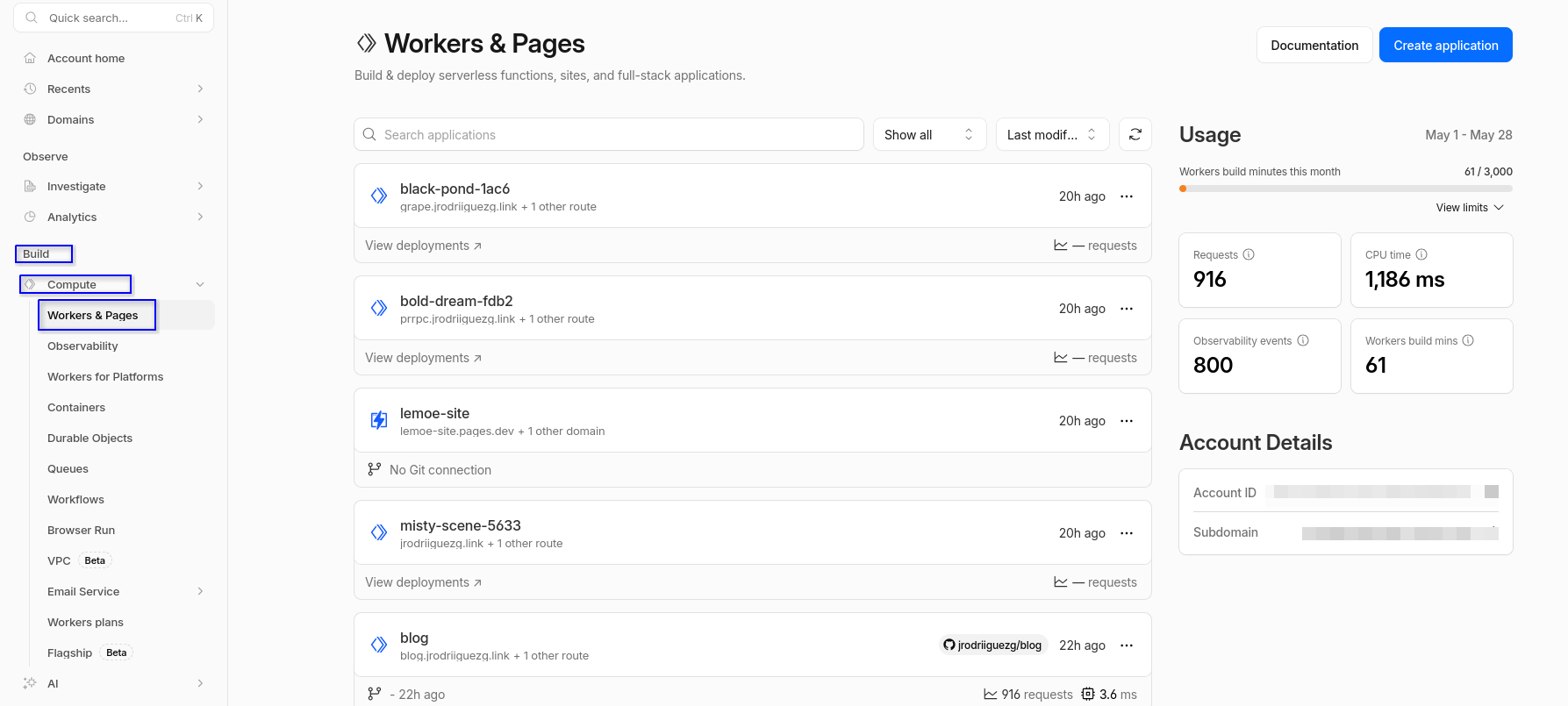Expand the Investigate submenu arrow
1568x706 pixels.
(200, 186)
